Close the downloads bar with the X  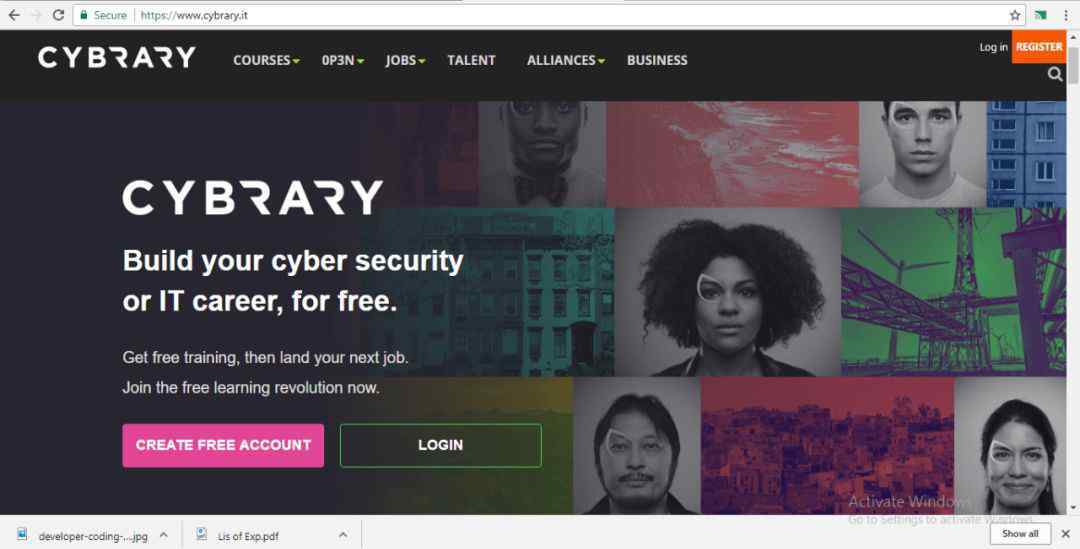coord(1066,534)
